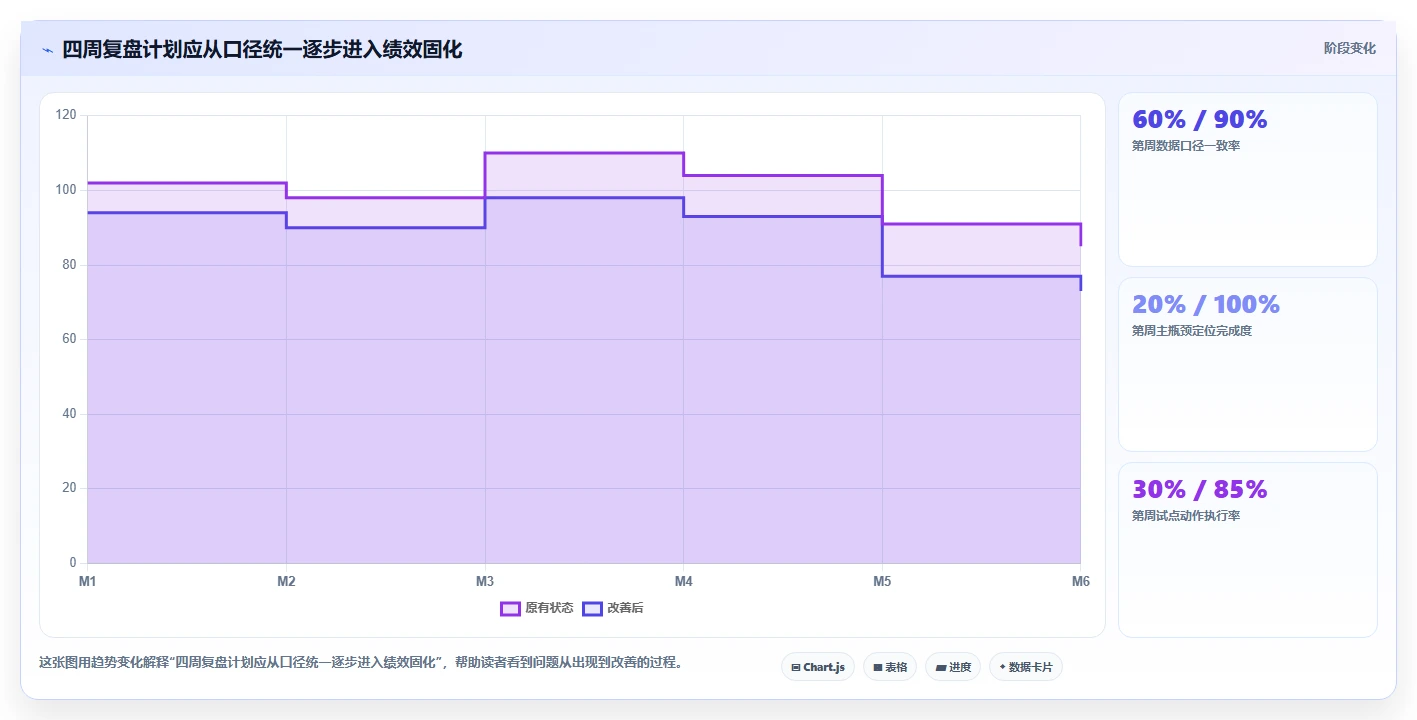Click the M4 x-axis label

[x=683, y=581]
